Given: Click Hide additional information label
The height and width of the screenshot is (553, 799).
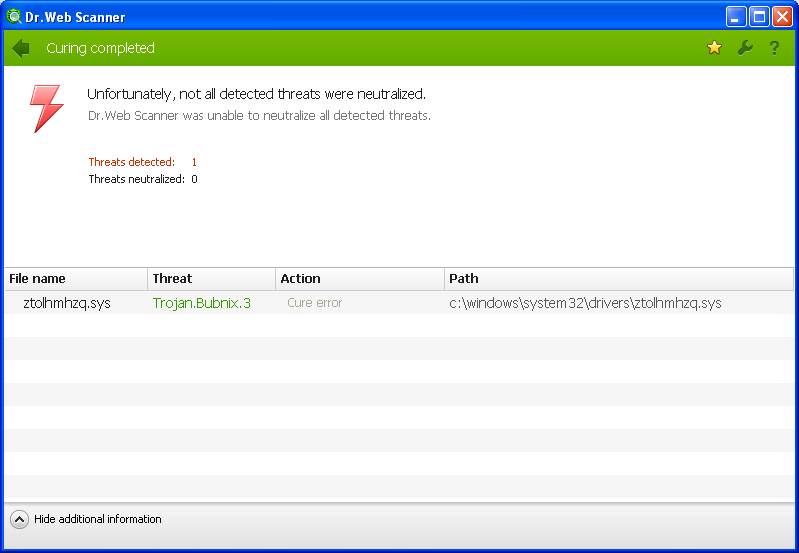Looking at the screenshot, I should pos(98,519).
